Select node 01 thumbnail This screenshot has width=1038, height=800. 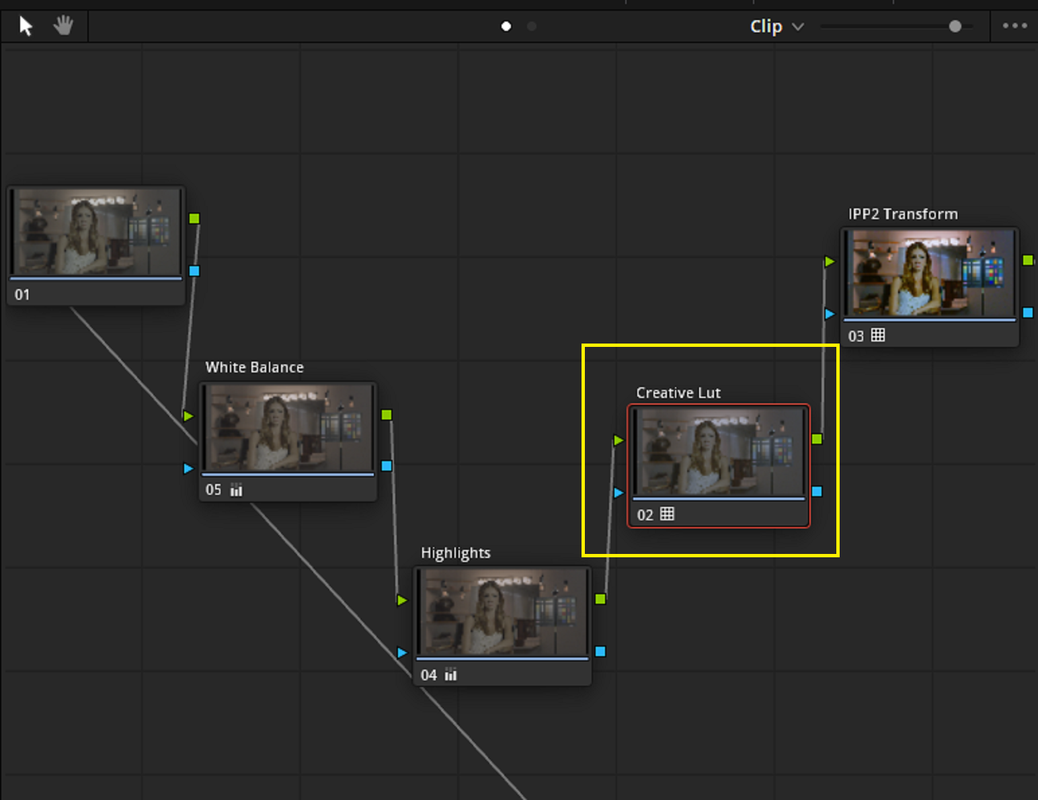pos(96,232)
